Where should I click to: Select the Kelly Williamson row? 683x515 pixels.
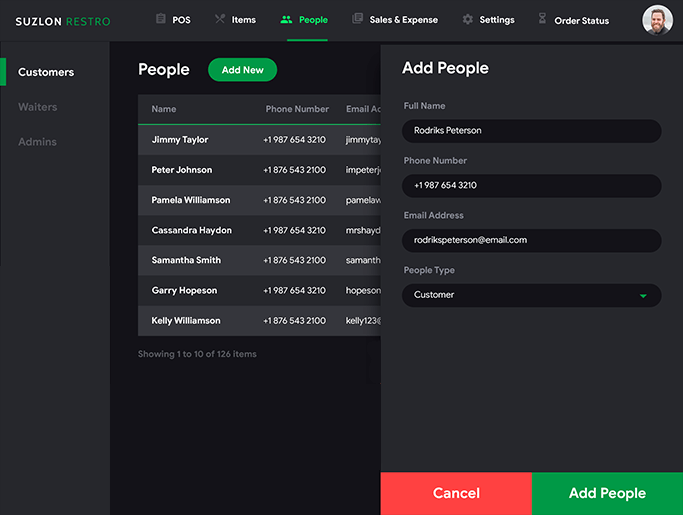[x=259, y=321]
